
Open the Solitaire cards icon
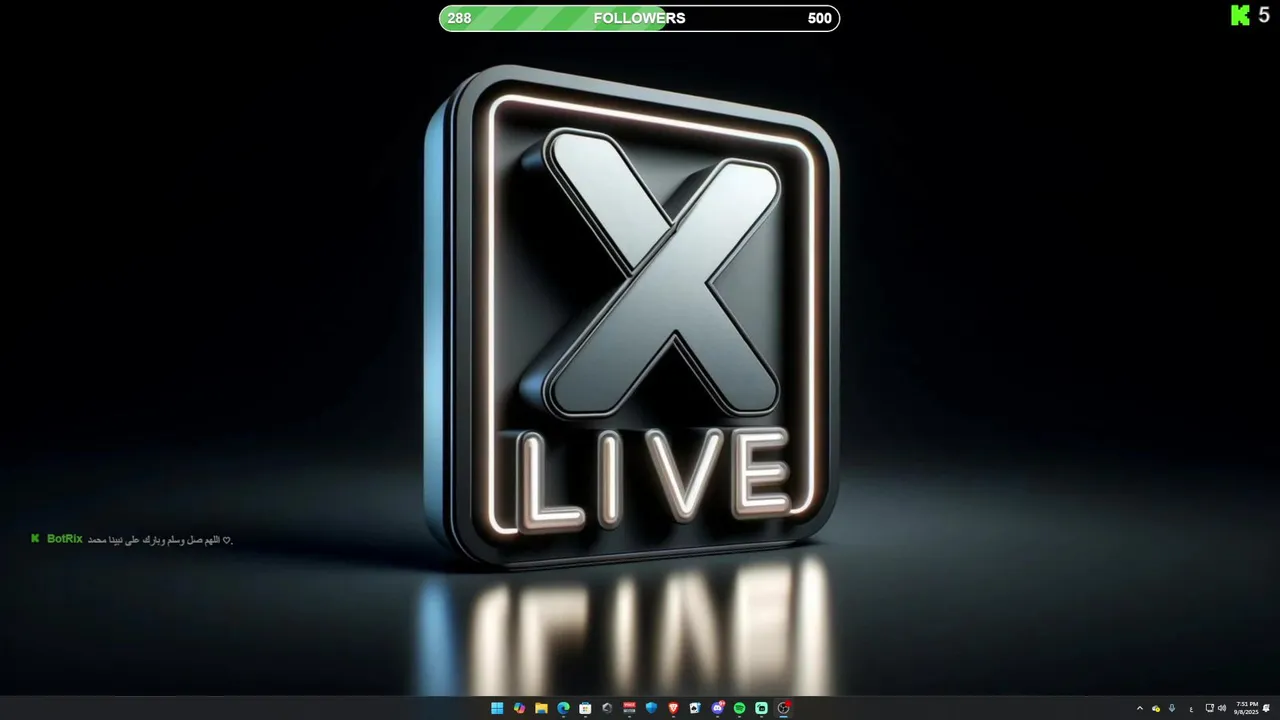[695, 708]
